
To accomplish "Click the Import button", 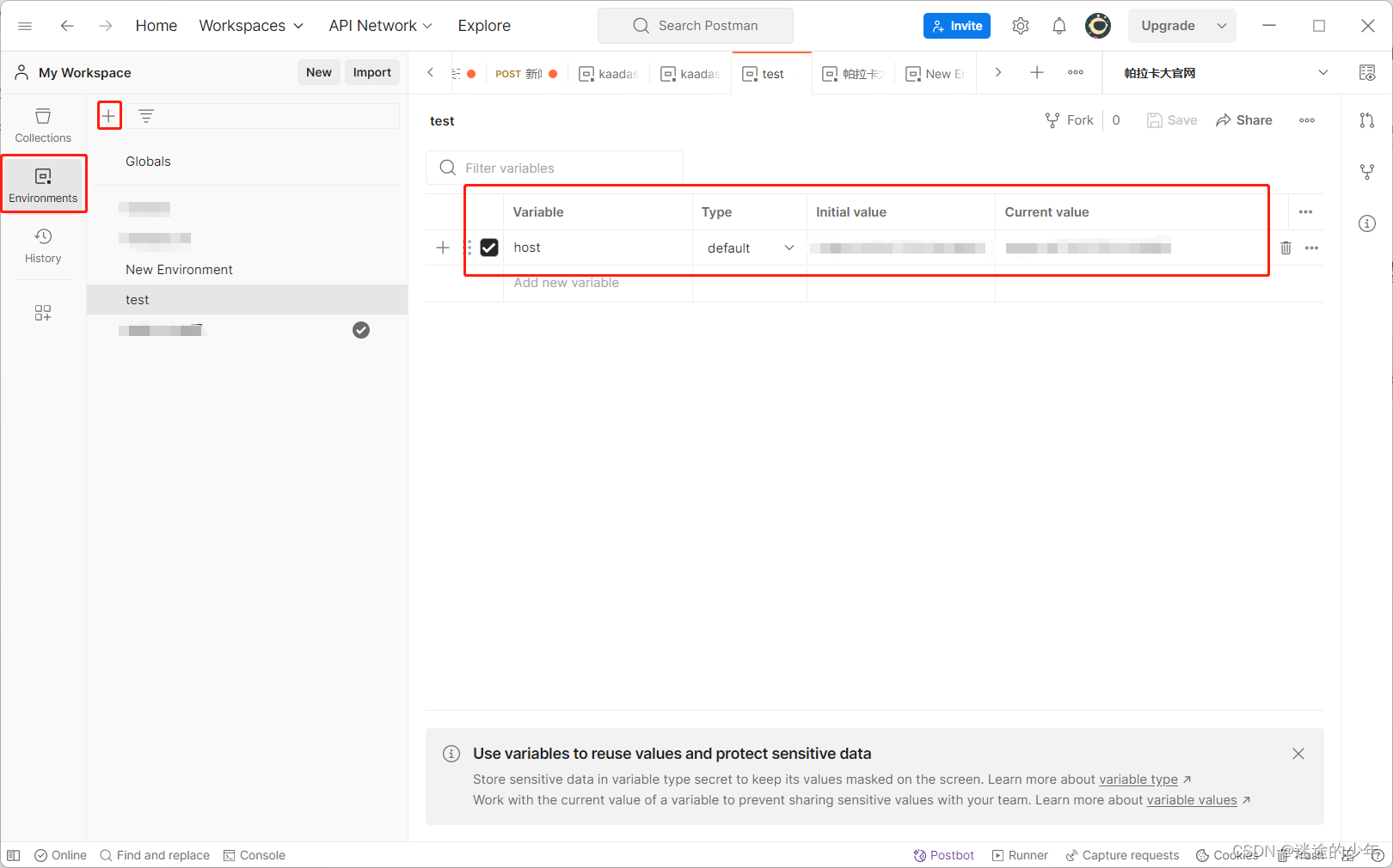I will point(371,72).
